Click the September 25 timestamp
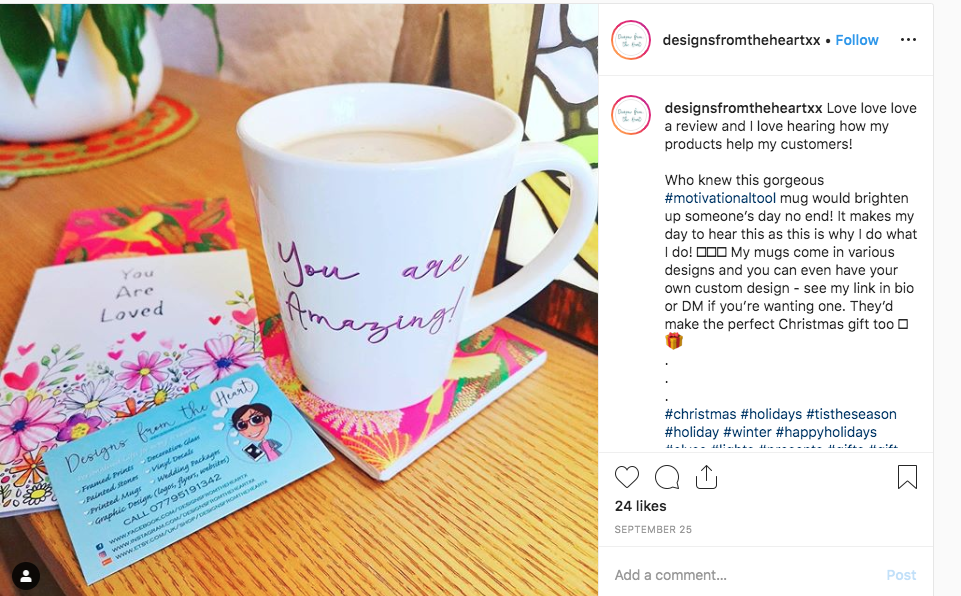The height and width of the screenshot is (596, 961). tap(653, 529)
